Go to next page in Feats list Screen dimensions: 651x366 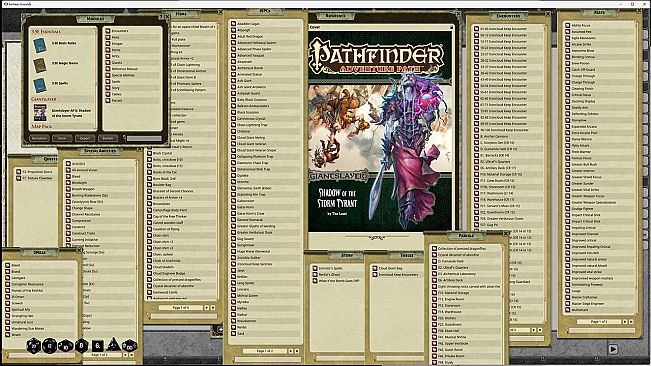click(625, 322)
